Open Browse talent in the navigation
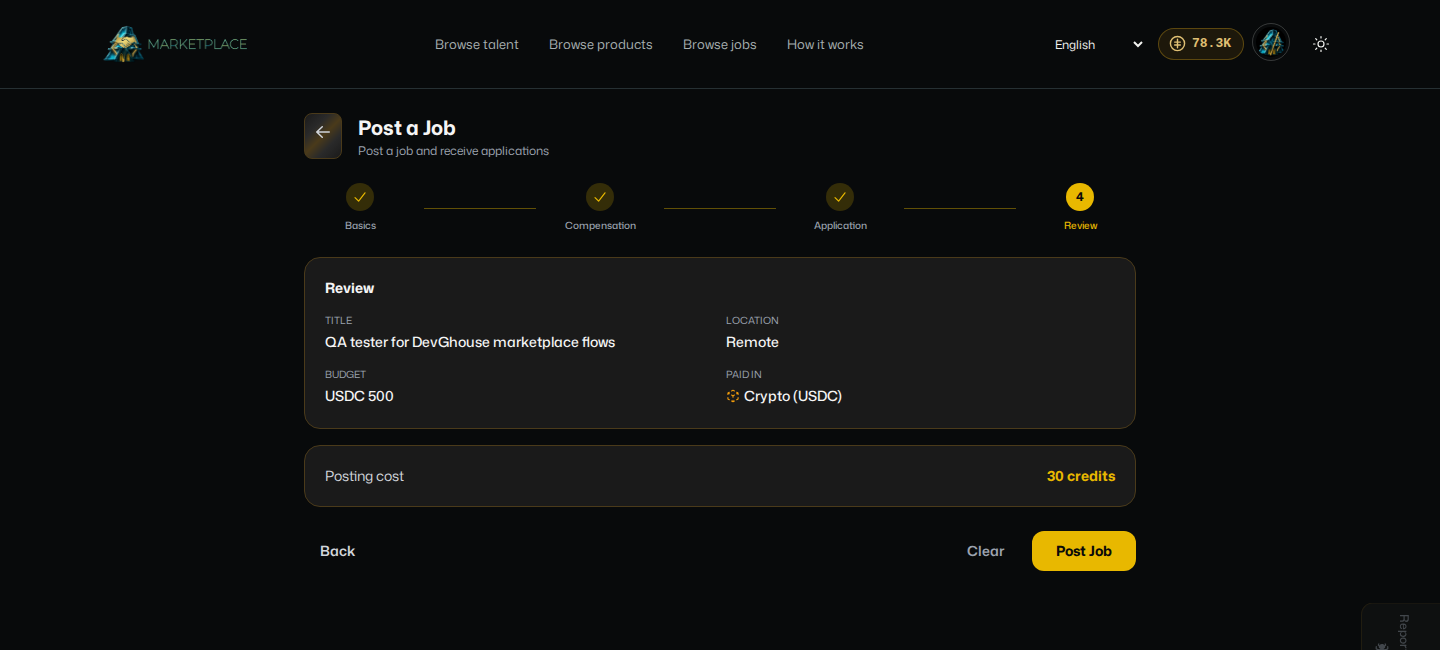 477,44
